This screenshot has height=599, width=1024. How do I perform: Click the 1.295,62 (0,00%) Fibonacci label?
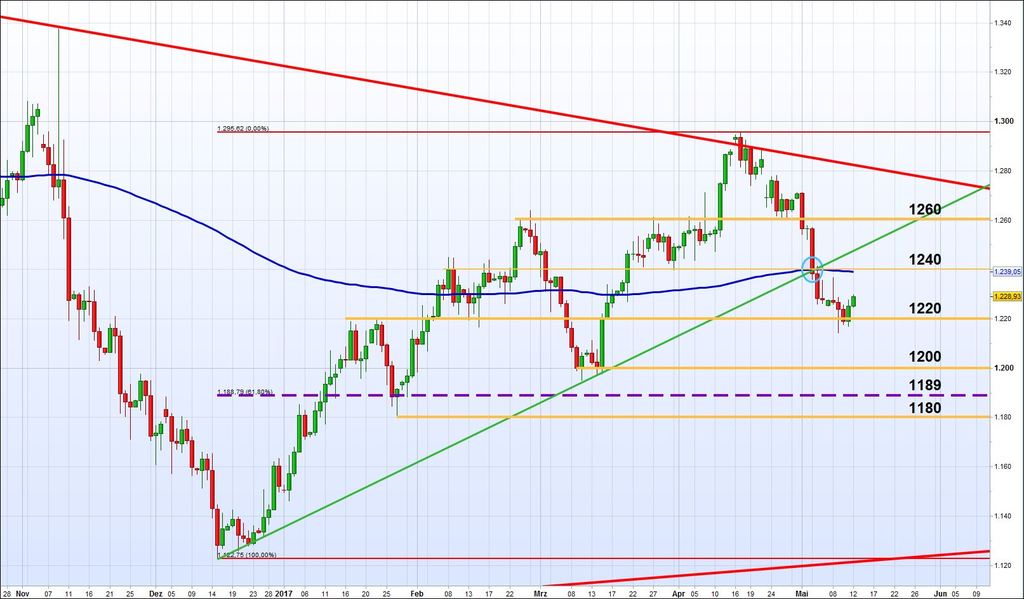coord(246,128)
